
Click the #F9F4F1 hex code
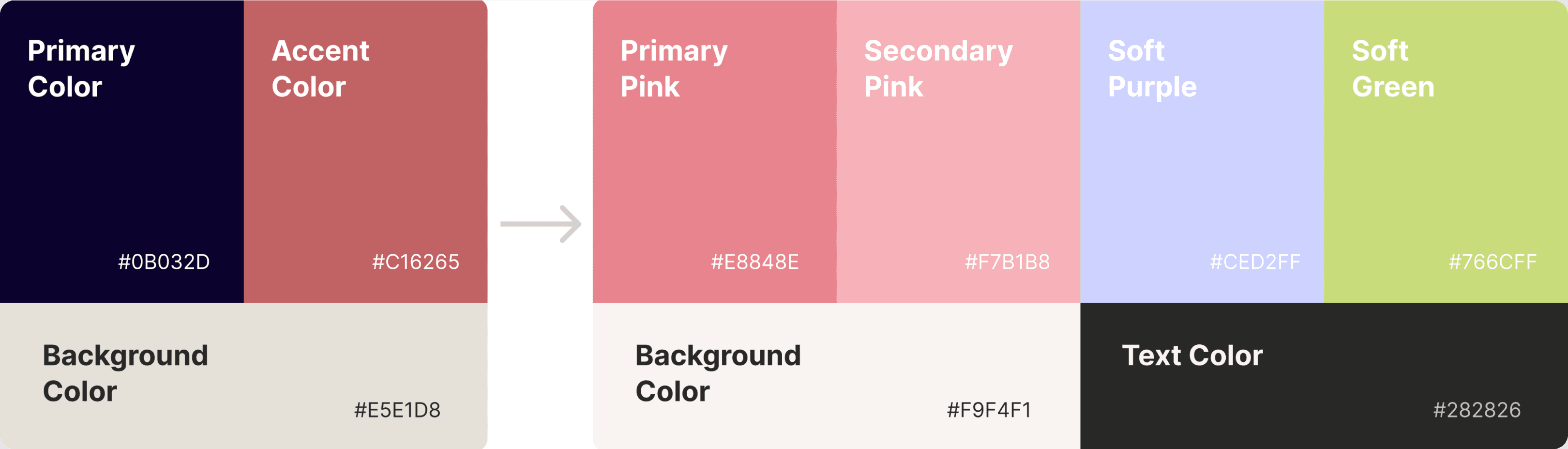click(x=989, y=410)
